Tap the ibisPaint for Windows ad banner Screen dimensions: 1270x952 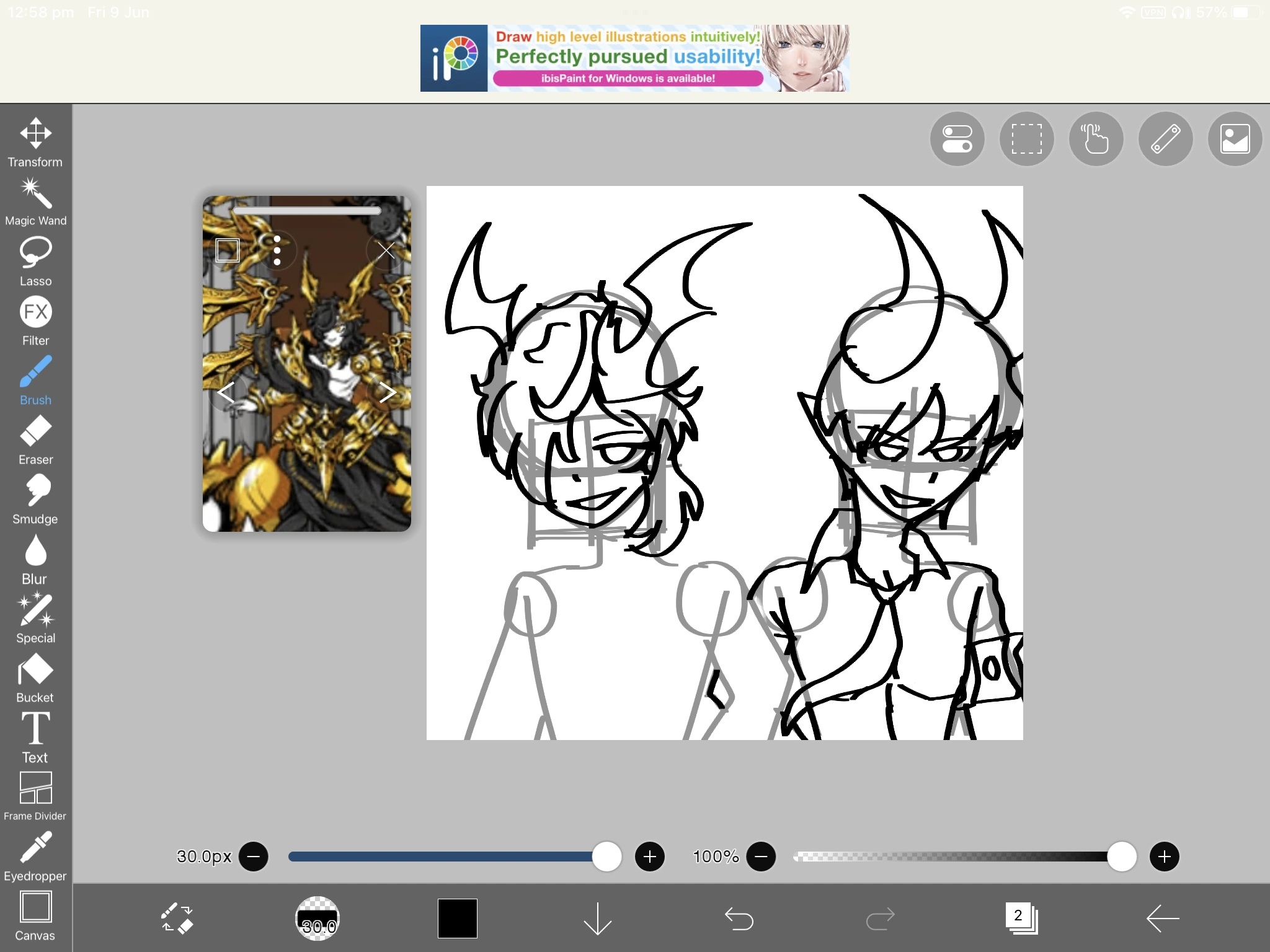[634, 58]
